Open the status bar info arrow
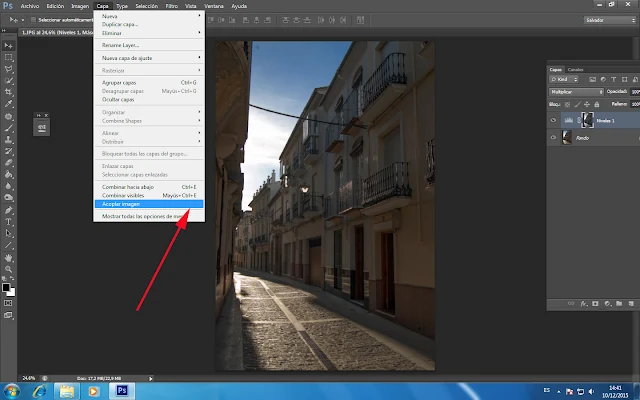 (151, 378)
